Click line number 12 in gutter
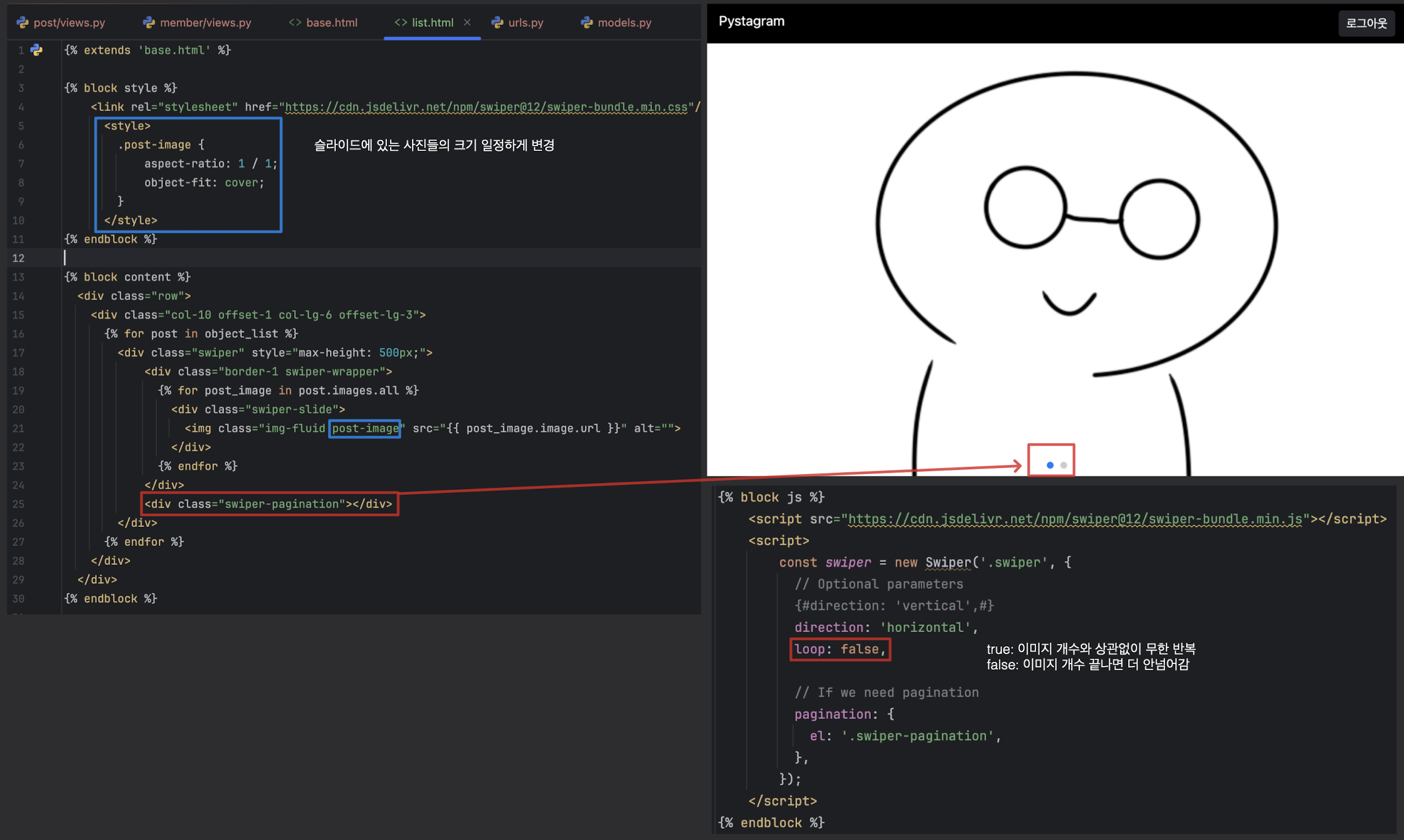Viewport: 1404px width, 840px height. point(18,258)
